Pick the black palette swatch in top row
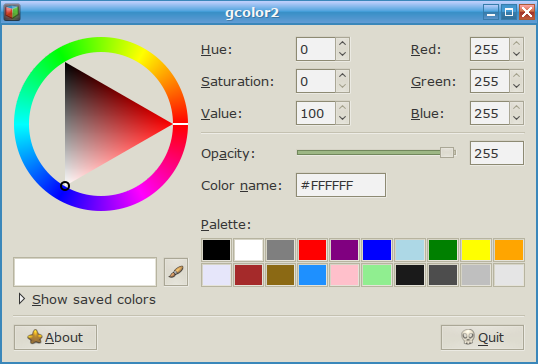 (216, 250)
